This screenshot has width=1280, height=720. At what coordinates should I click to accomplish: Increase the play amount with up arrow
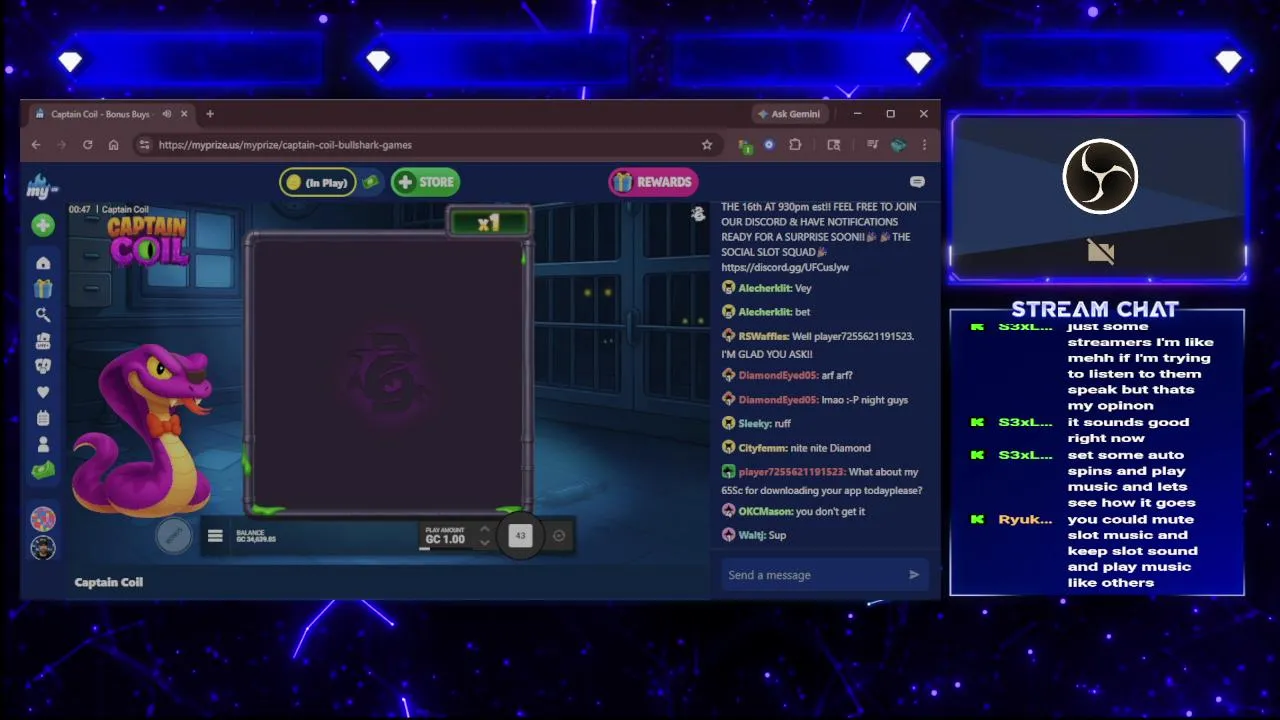[485, 530]
